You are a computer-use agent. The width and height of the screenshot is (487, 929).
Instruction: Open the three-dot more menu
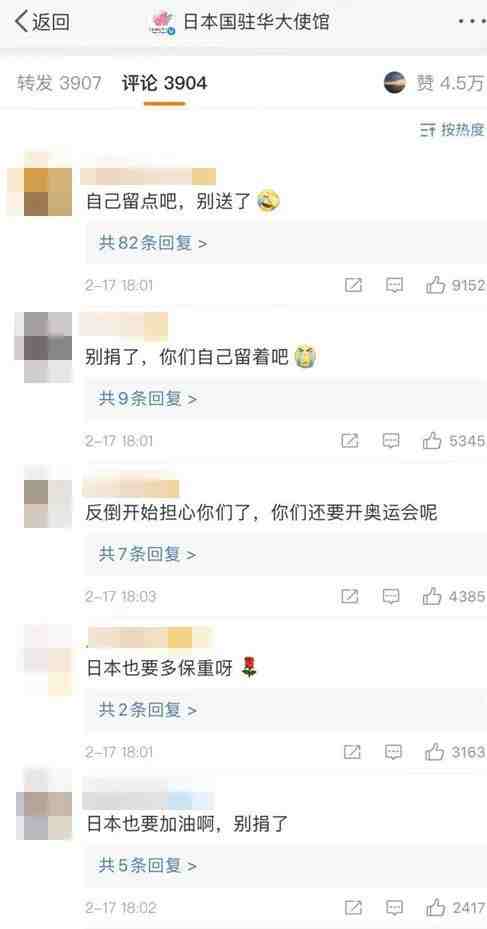click(x=472, y=21)
